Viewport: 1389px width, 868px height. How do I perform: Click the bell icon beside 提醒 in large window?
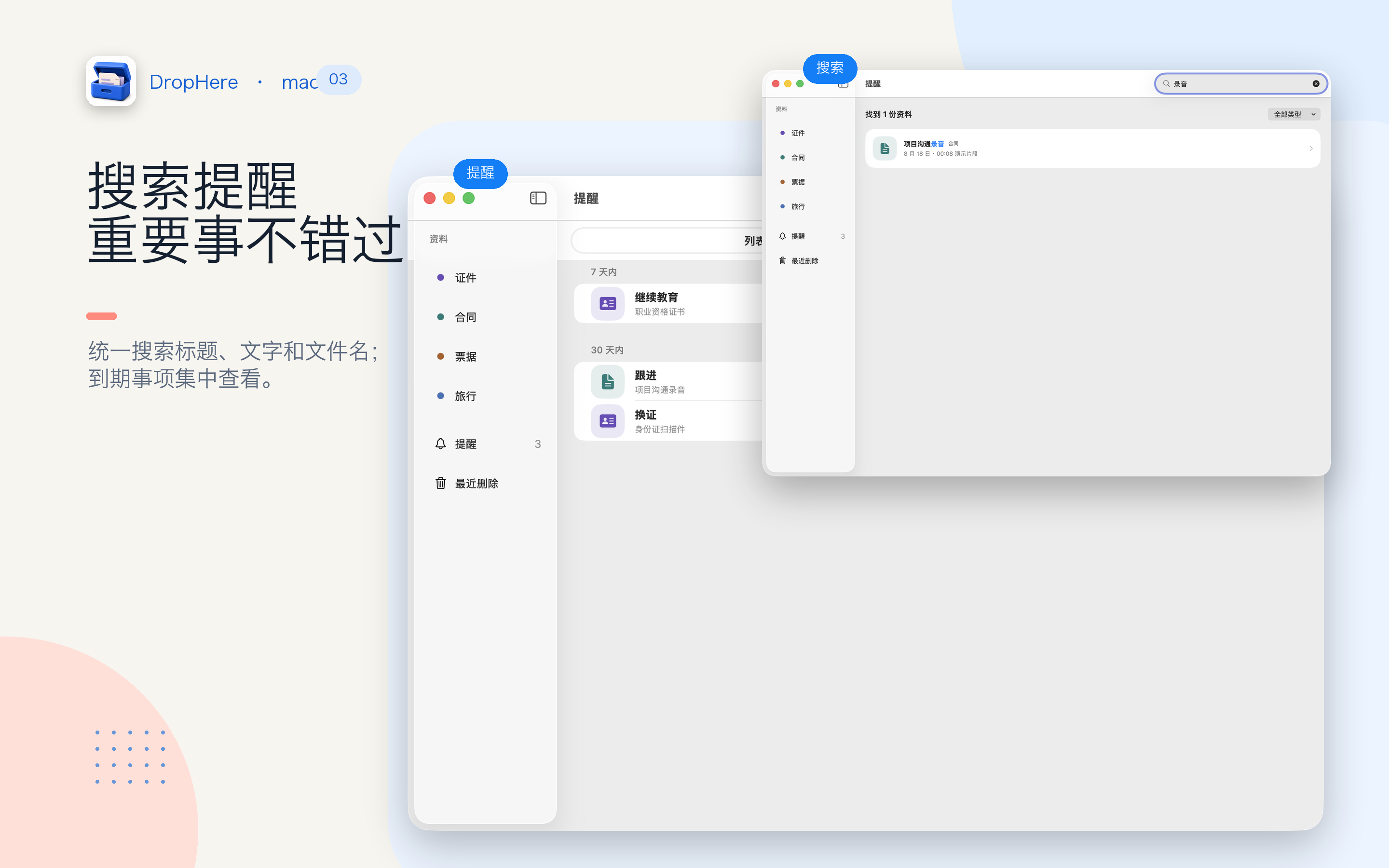tap(440, 444)
